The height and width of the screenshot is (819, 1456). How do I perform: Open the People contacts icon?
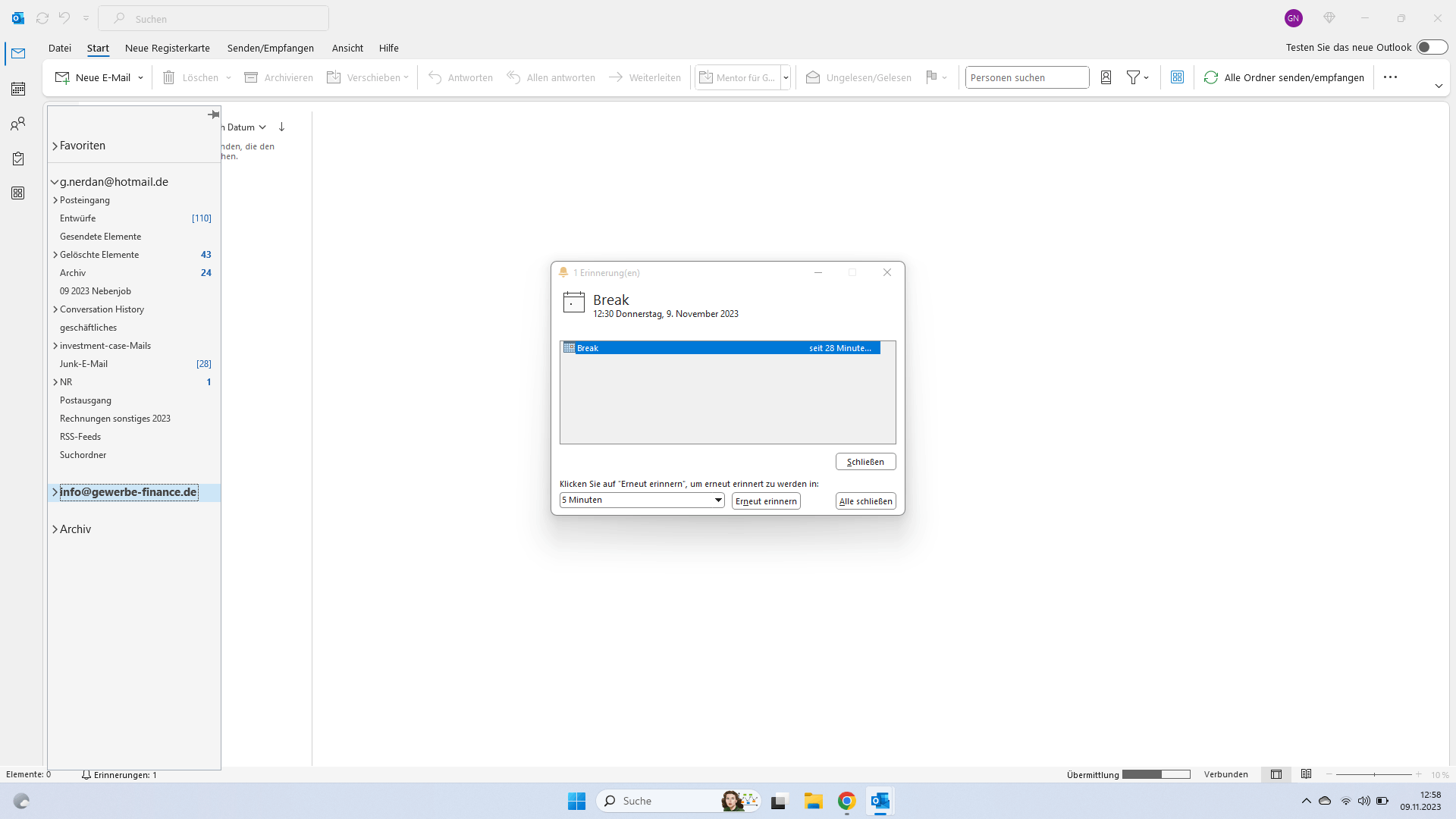(18, 124)
